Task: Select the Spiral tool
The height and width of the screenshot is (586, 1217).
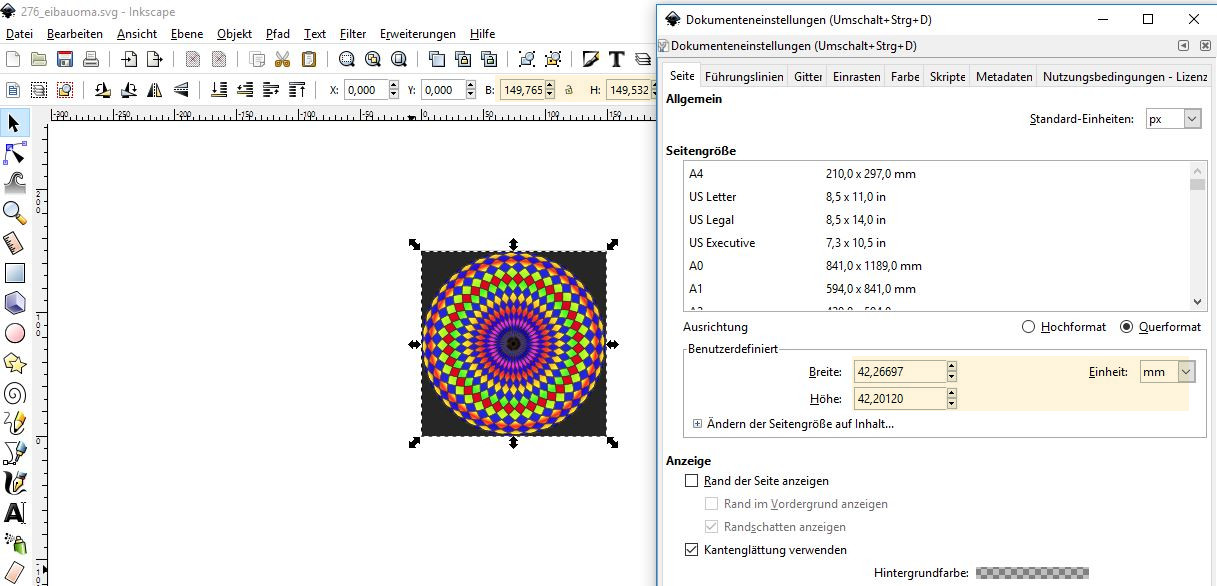Action: point(15,392)
